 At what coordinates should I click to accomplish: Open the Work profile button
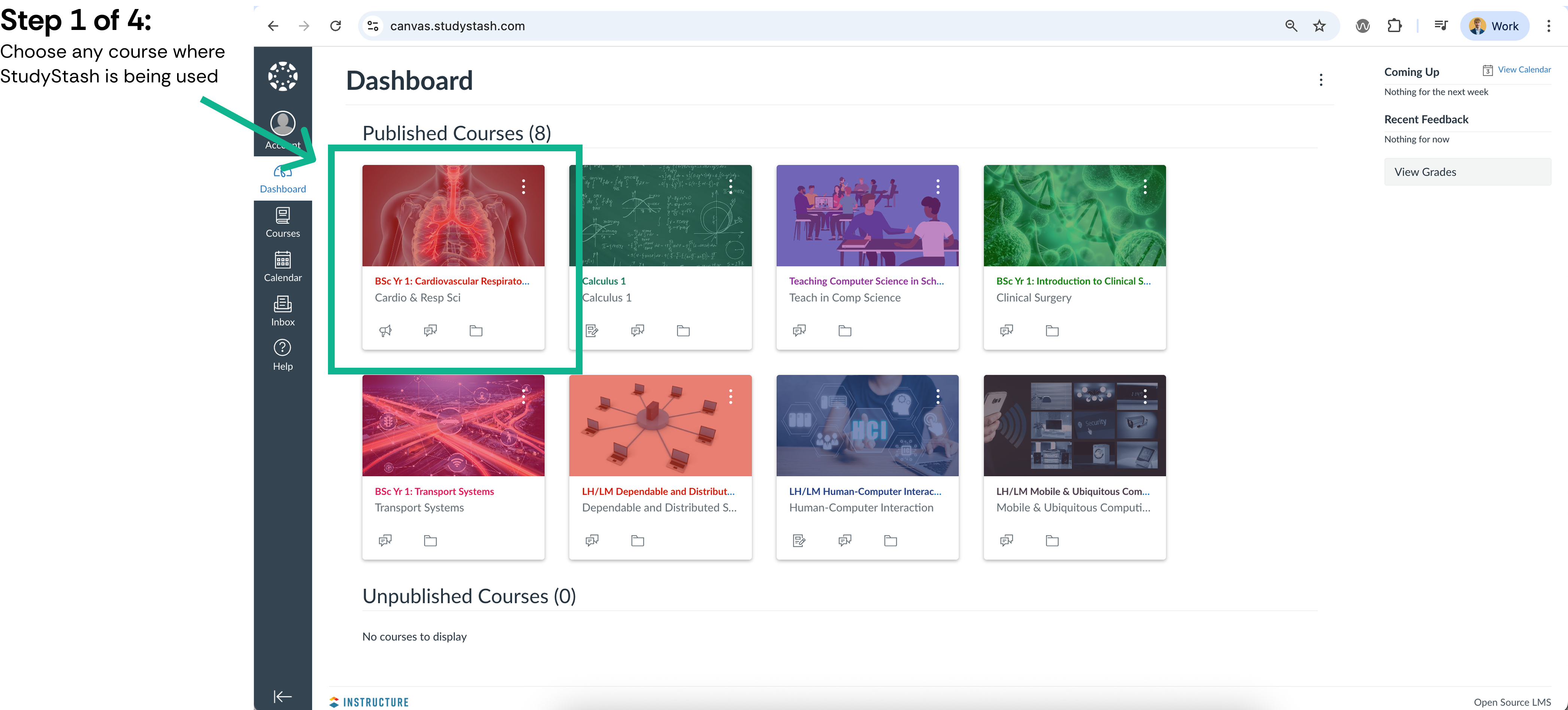[x=1494, y=26]
